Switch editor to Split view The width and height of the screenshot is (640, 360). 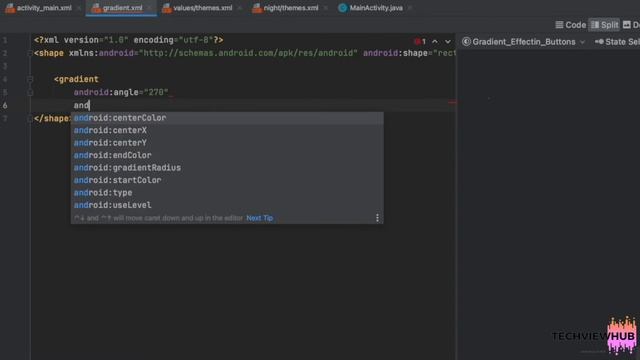tap(604, 25)
